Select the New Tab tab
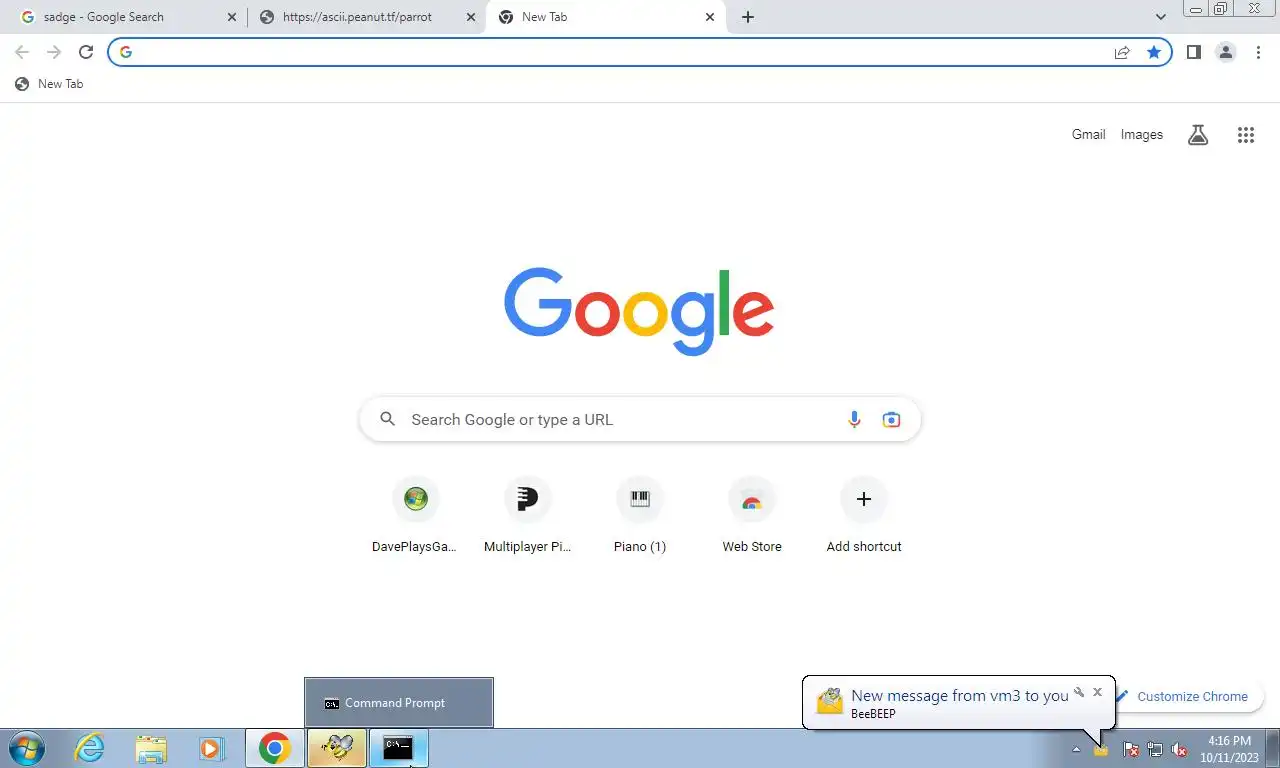Screen dimensions: 1280x768 click(x=605, y=17)
